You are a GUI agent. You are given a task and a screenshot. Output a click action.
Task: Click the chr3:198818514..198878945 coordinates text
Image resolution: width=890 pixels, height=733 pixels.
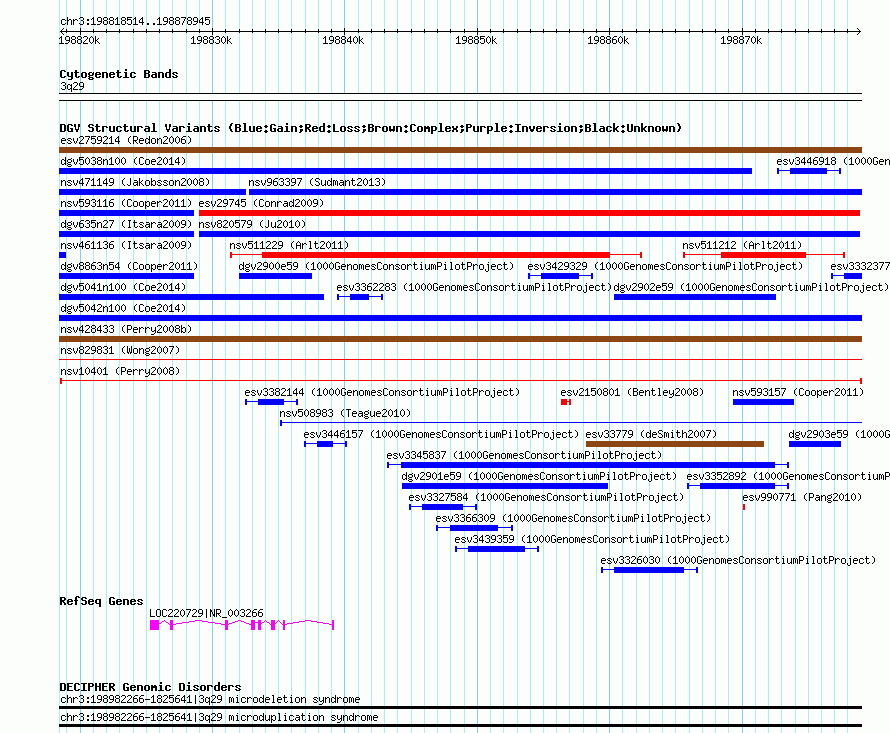[135, 22]
